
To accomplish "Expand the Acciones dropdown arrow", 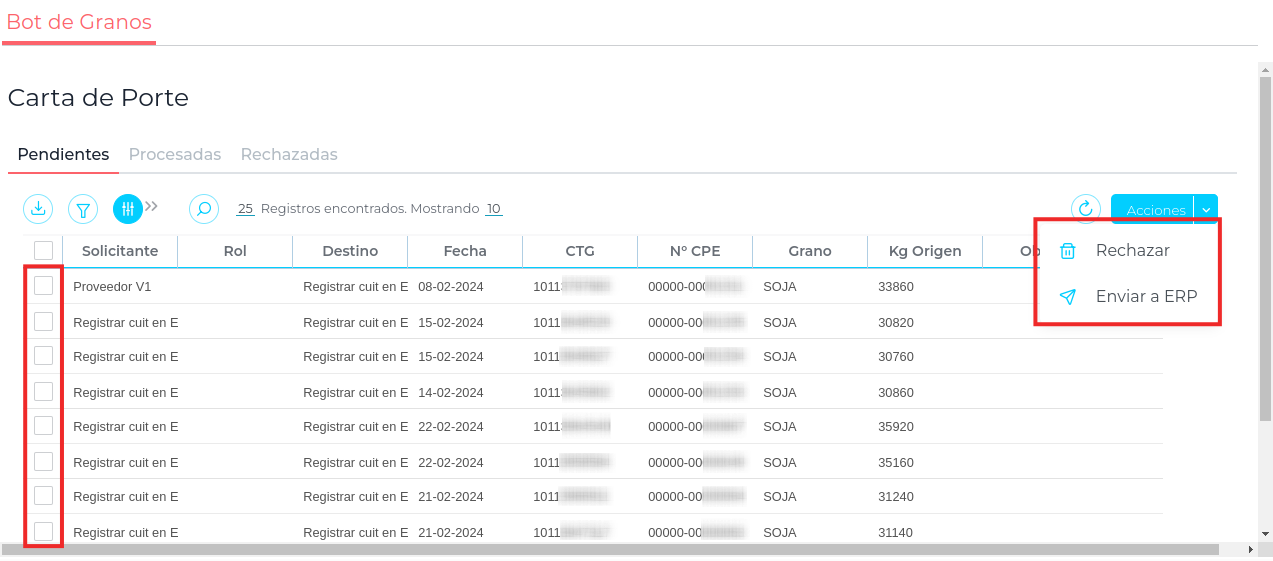I will [x=1206, y=210].
